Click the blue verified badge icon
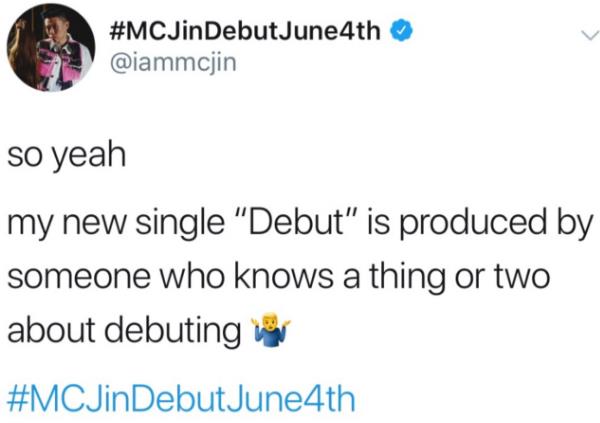 pyautogui.click(x=401, y=31)
